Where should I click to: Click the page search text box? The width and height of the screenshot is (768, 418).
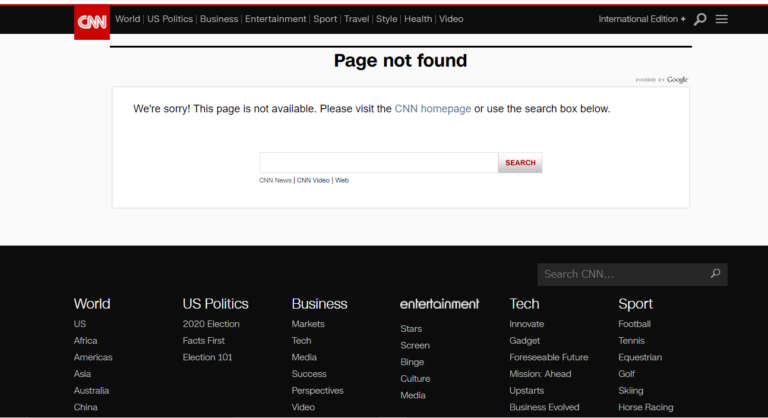(x=378, y=163)
